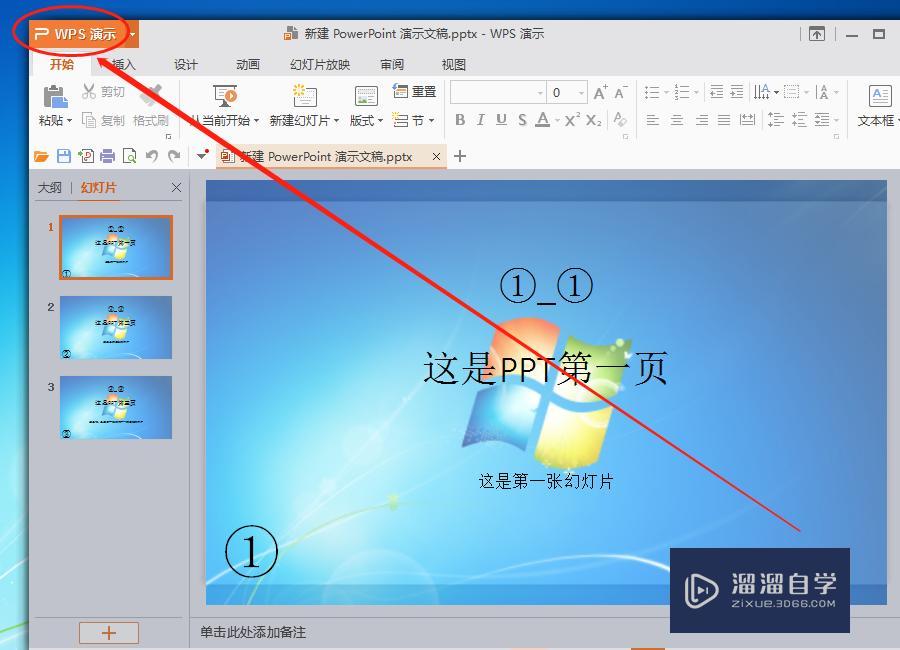The width and height of the screenshot is (900, 650).
Task: Click the line spacing icon
Action: coord(776,120)
